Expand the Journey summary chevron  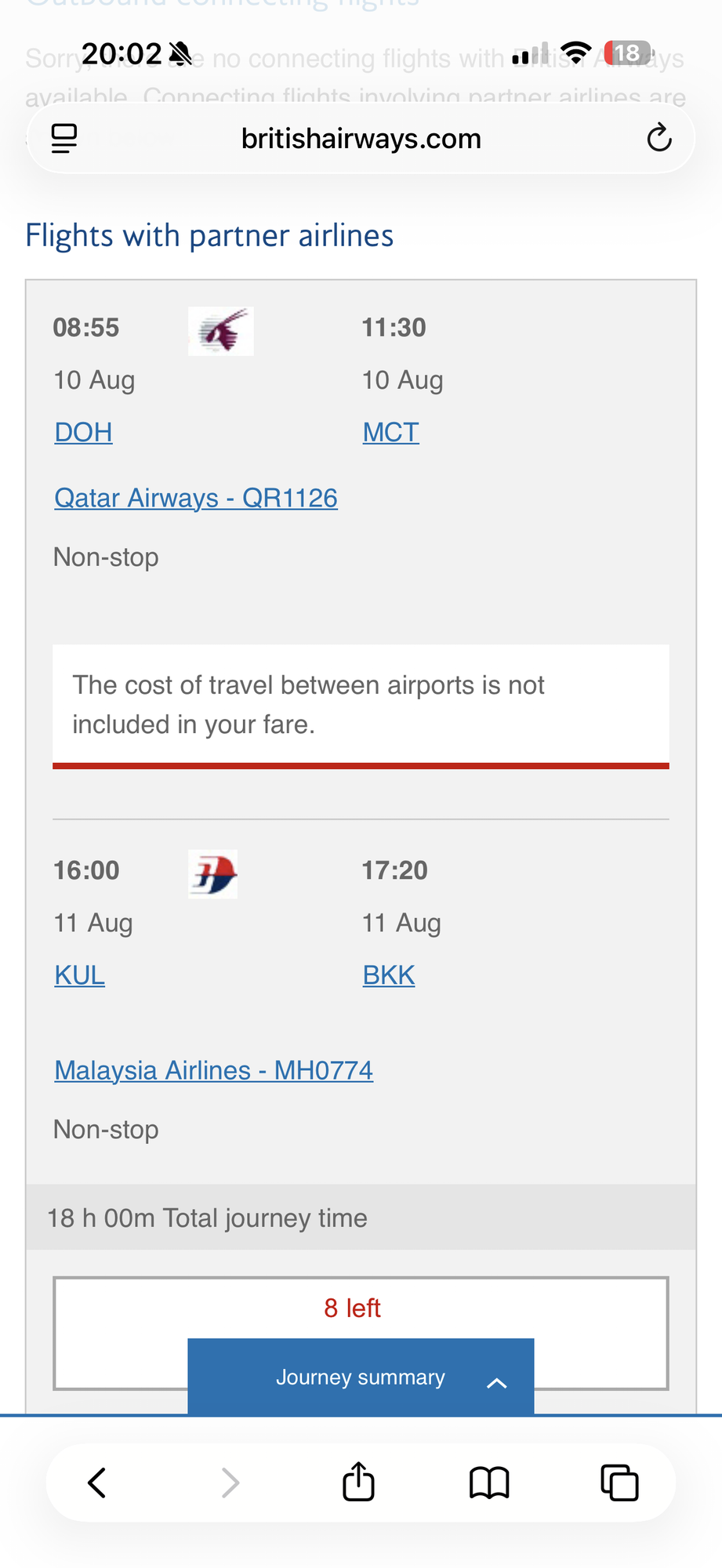pyautogui.click(x=496, y=1383)
